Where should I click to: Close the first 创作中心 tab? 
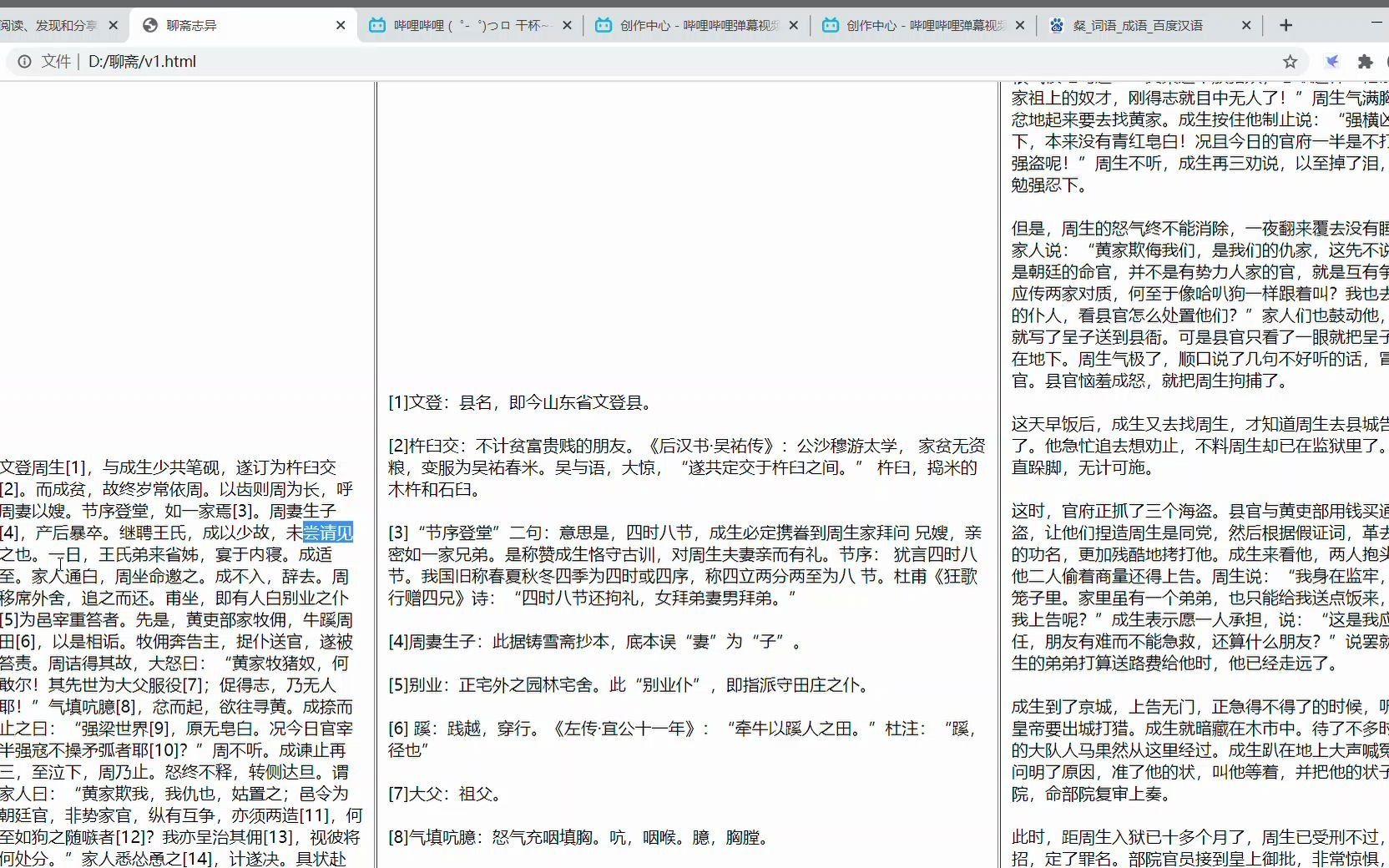click(794, 26)
